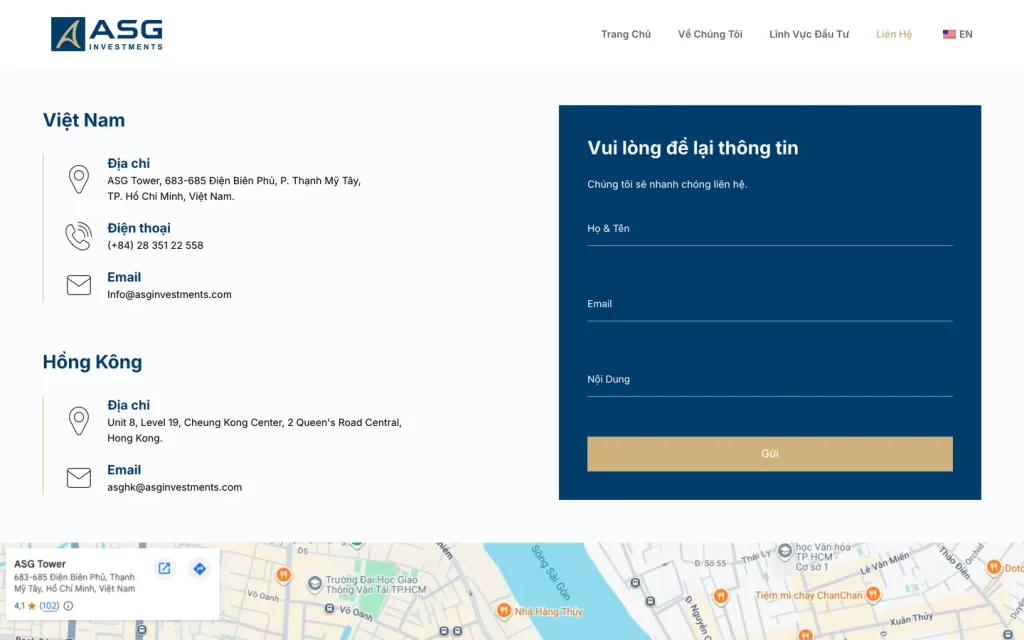Viewport: 1024px width, 640px height.
Task: Open the Trang Chủ menu item
Action: coord(626,34)
